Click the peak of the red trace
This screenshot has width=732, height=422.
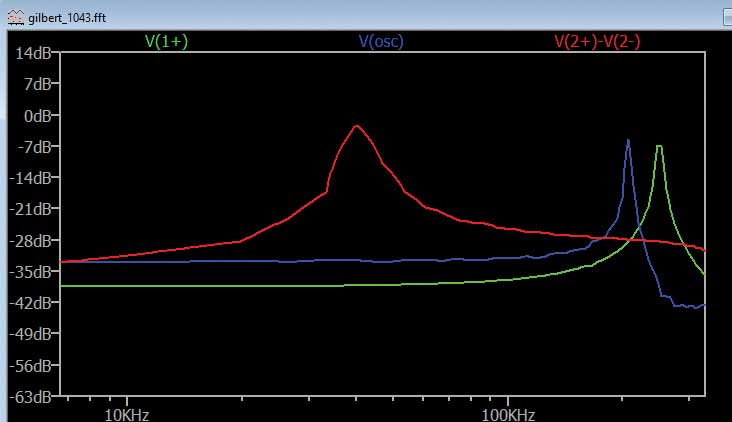click(x=356, y=126)
